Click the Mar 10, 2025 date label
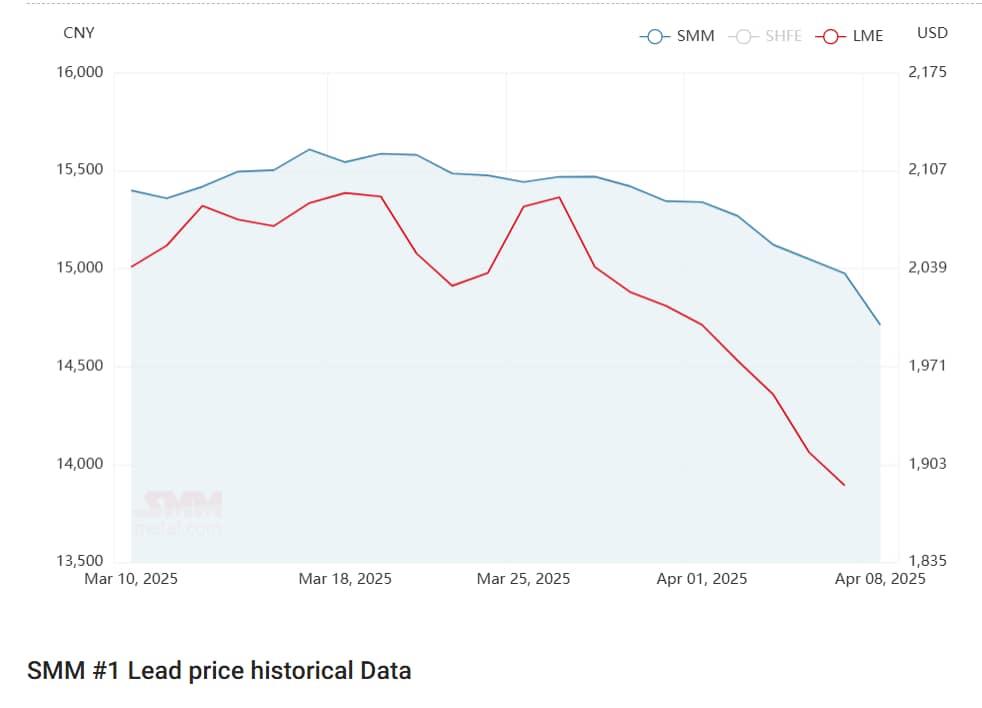Viewport: 982px width, 708px height. [131, 579]
